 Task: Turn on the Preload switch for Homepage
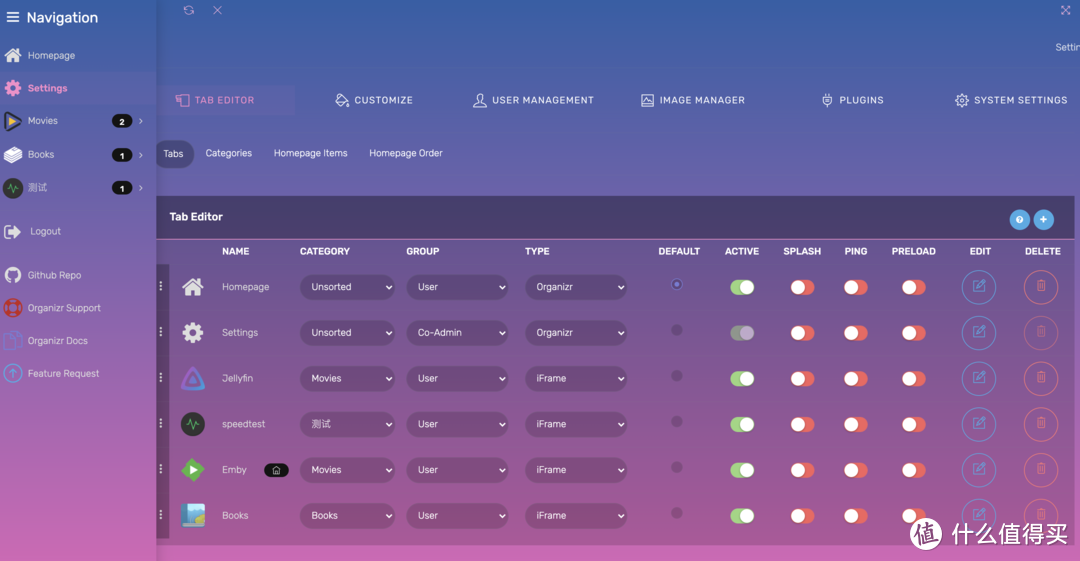coord(913,288)
